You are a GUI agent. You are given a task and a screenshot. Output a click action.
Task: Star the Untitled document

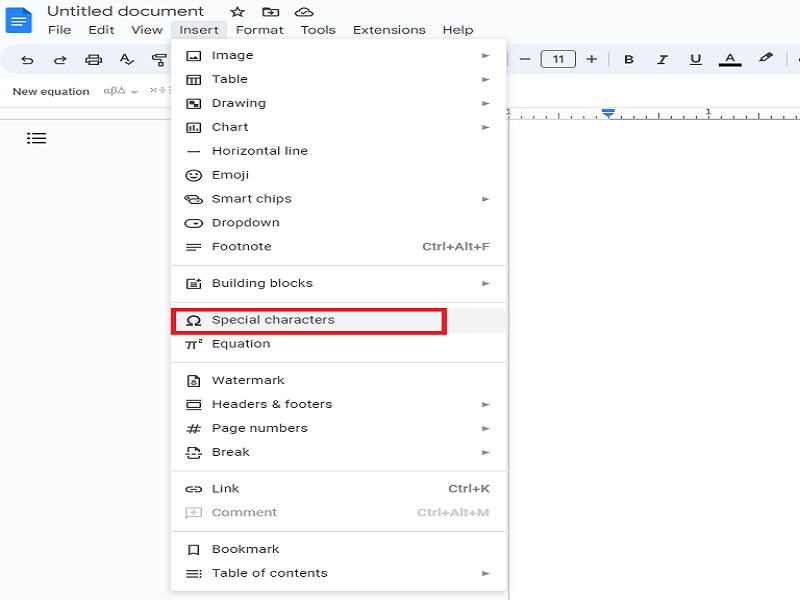(236, 11)
